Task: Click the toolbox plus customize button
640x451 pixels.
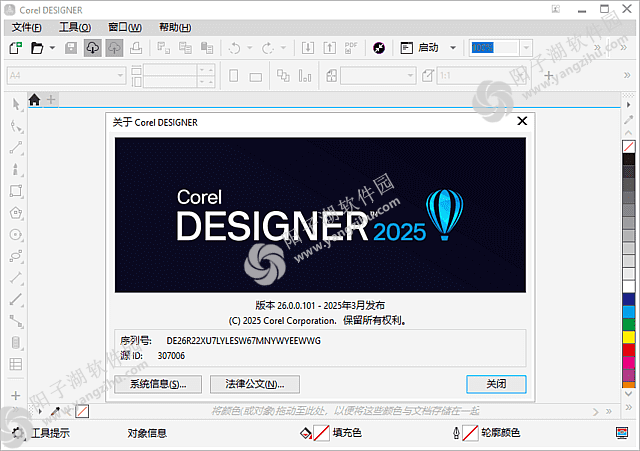Action: coord(16,395)
